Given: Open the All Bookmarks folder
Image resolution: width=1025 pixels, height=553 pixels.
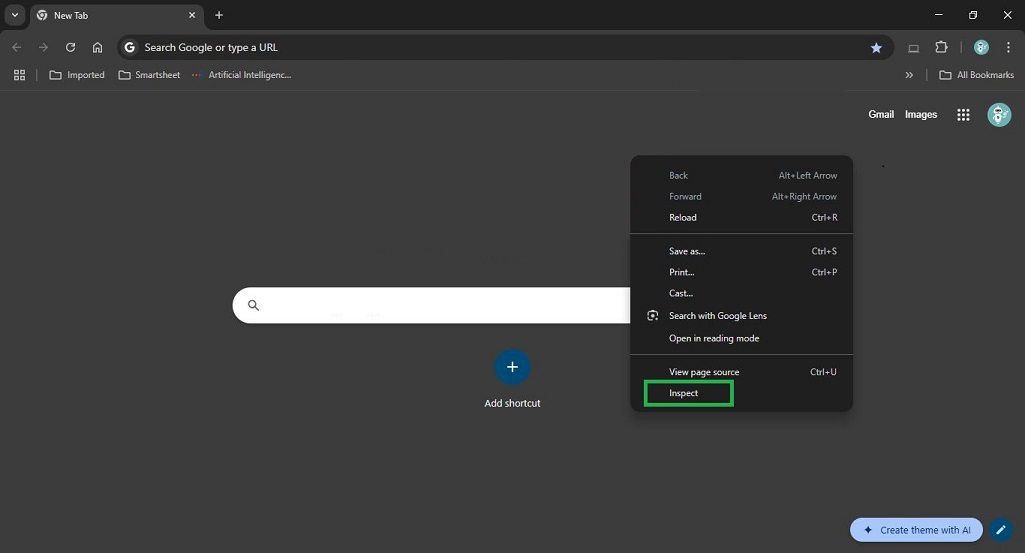Looking at the screenshot, I should point(977,75).
